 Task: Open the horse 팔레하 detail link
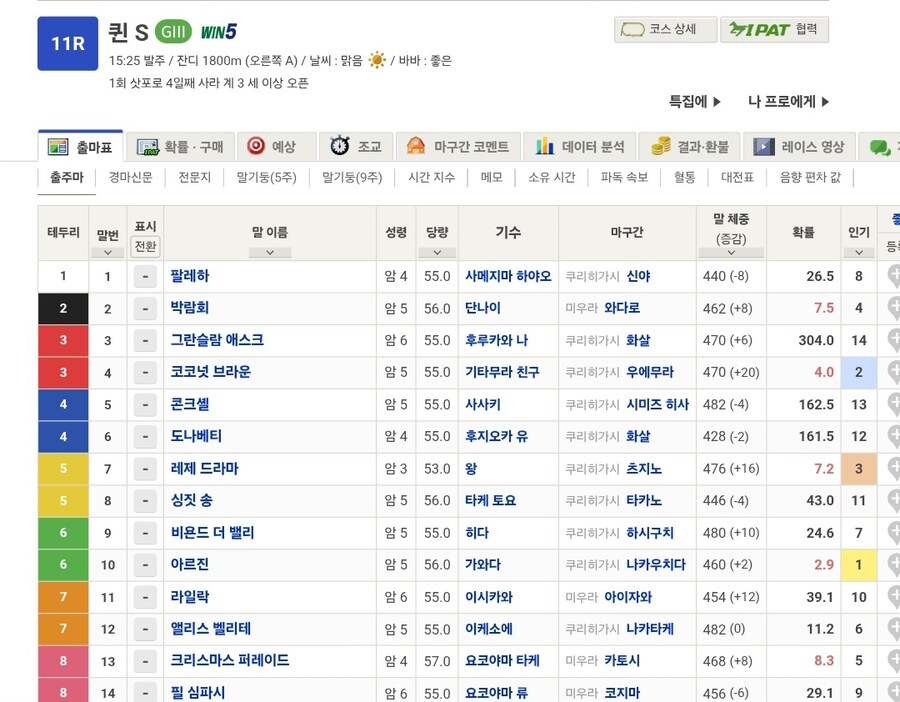click(191, 276)
